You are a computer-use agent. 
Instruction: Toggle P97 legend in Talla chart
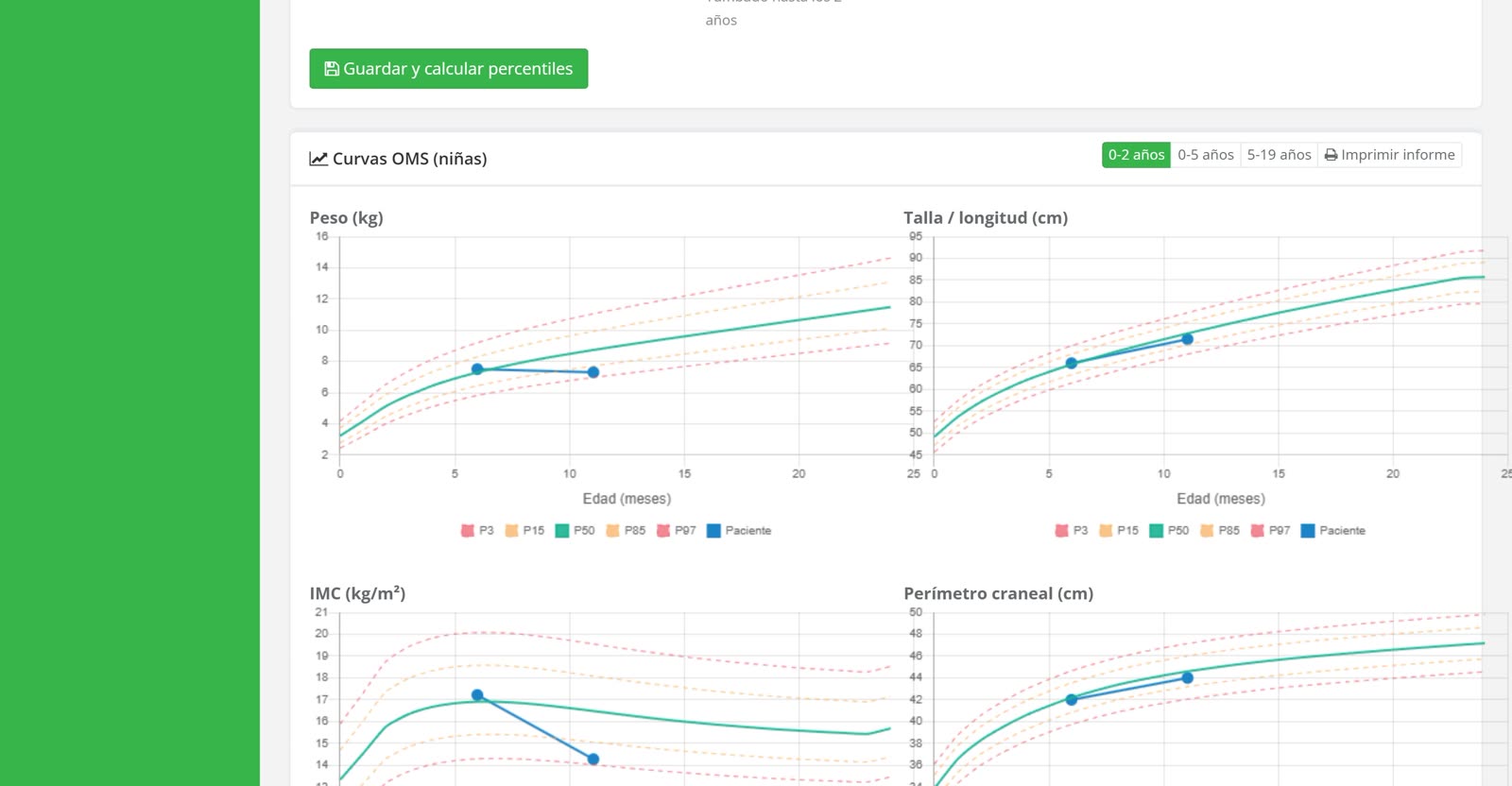(x=1270, y=531)
